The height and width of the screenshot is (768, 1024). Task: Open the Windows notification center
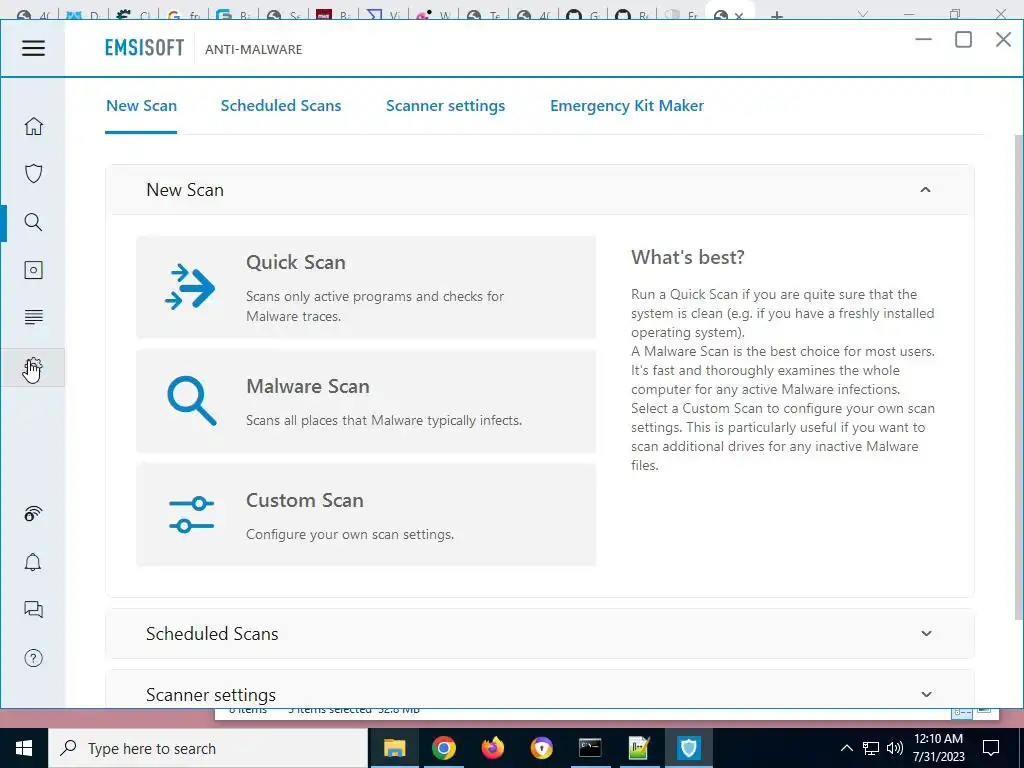(991, 748)
